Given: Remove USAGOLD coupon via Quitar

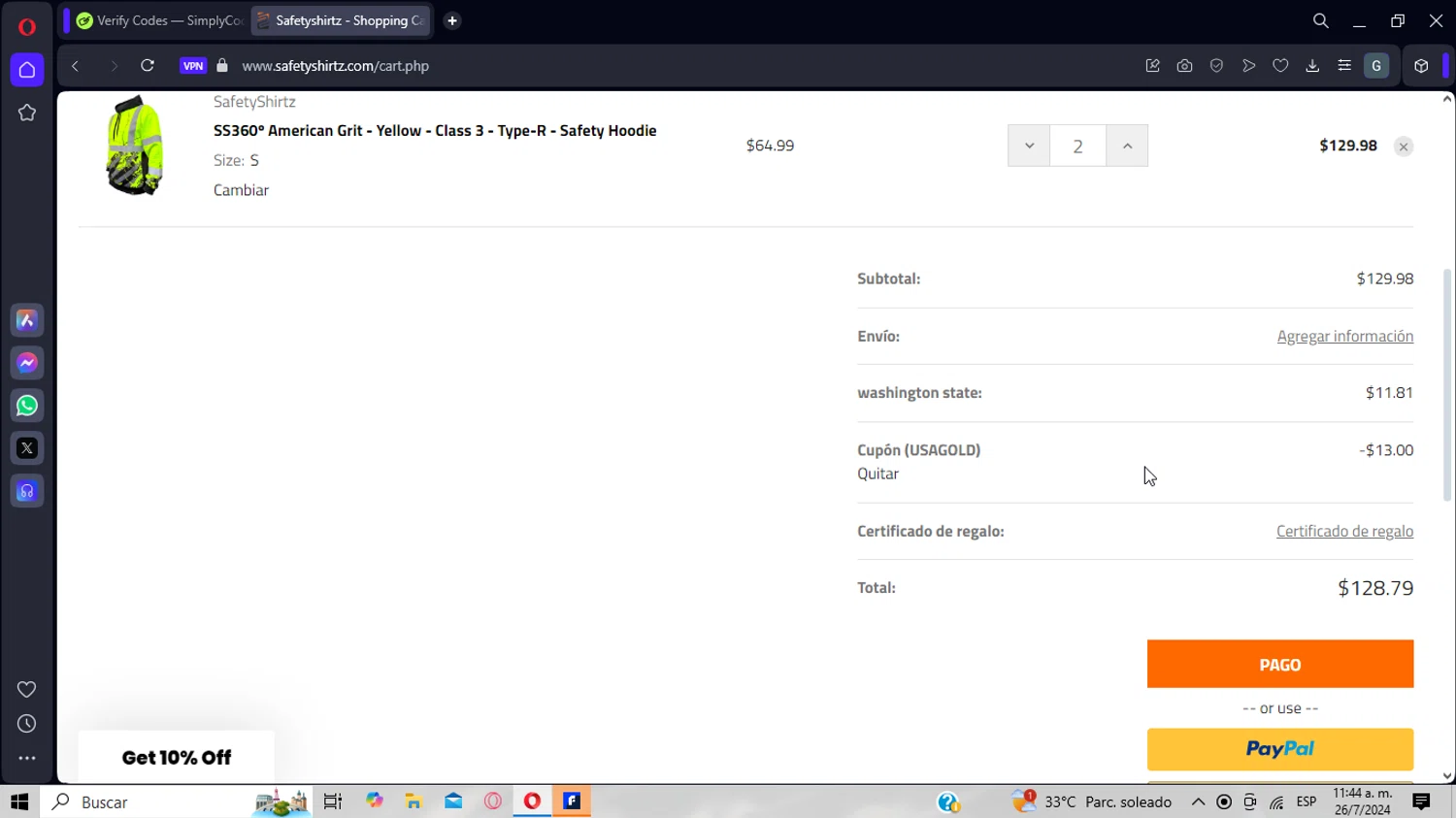Looking at the screenshot, I should 878,474.
